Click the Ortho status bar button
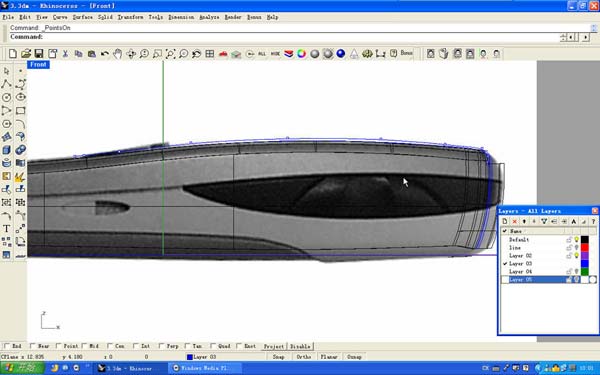The image size is (600, 375). (304, 357)
